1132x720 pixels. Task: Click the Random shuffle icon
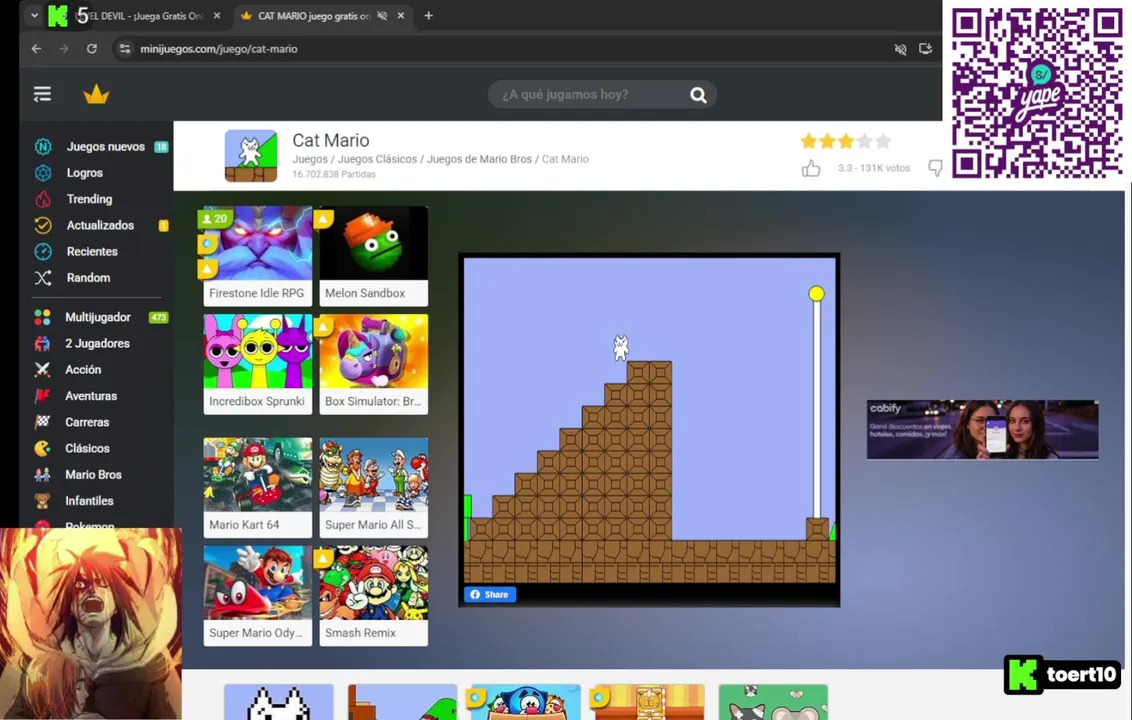(43, 278)
